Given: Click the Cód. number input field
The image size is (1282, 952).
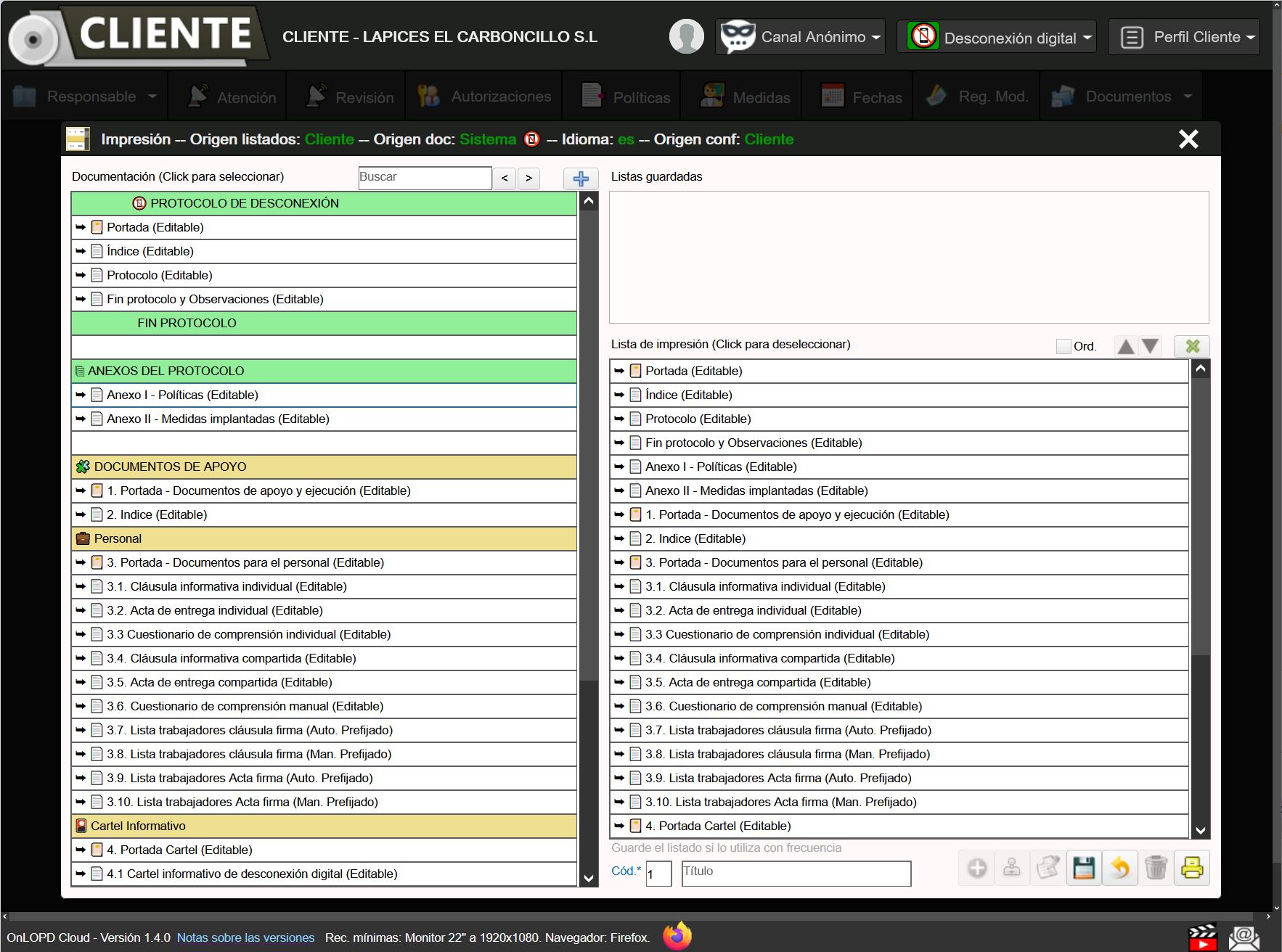Looking at the screenshot, I should 658,874.
